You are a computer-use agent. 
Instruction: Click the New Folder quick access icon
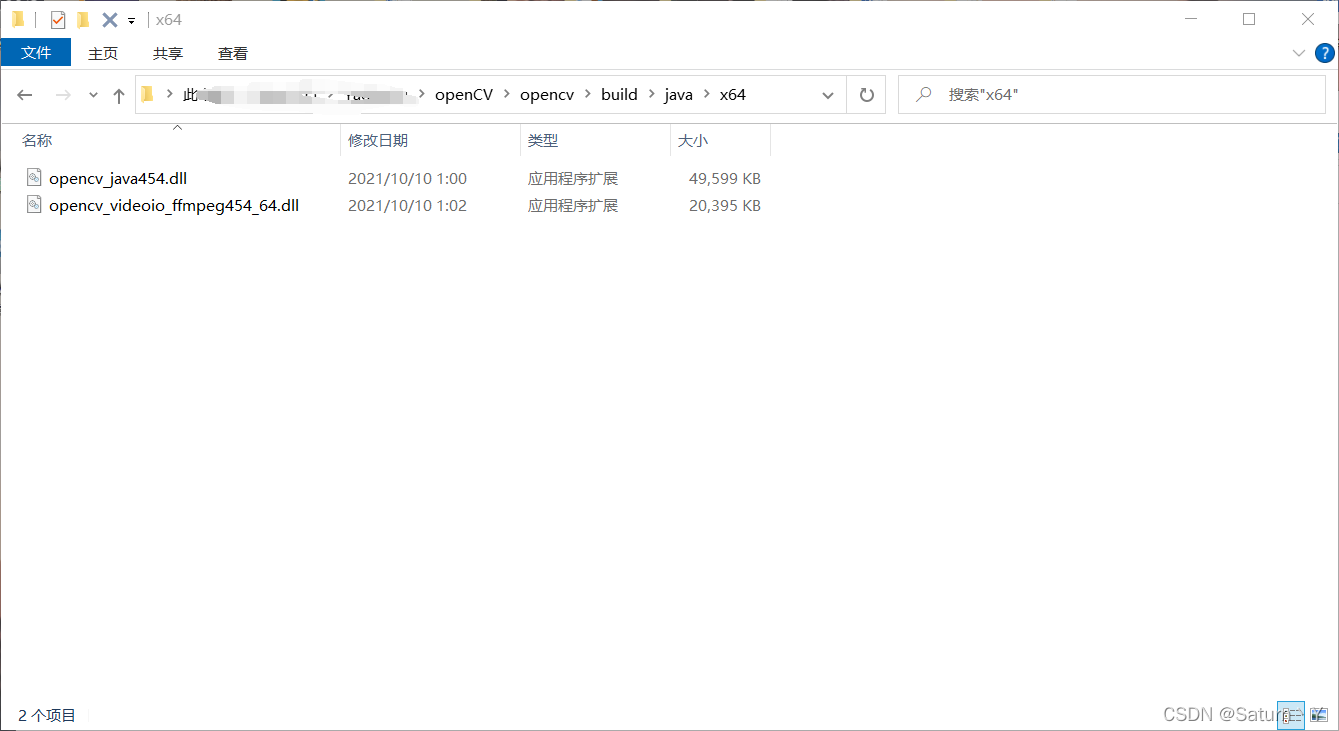coord(83,20)
